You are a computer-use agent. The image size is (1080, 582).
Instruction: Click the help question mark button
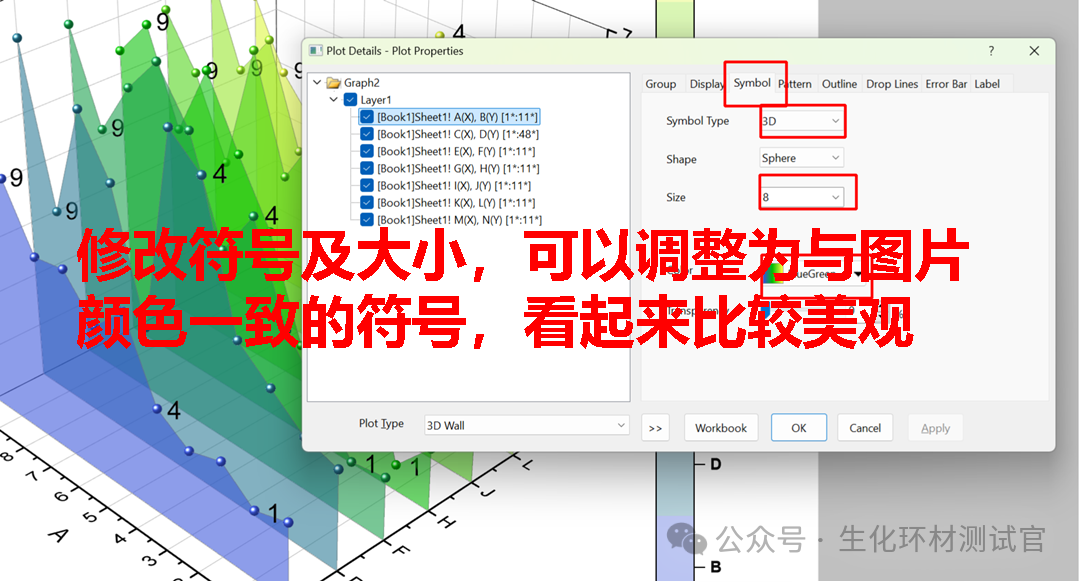991,51
